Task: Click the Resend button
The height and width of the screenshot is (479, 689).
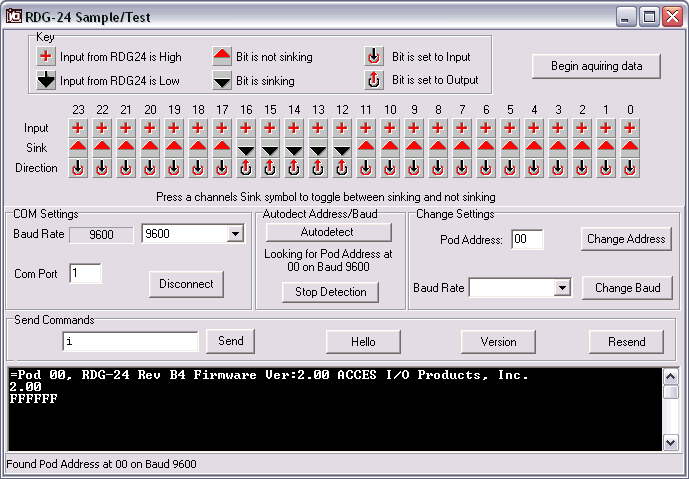Action: point(626,342)
